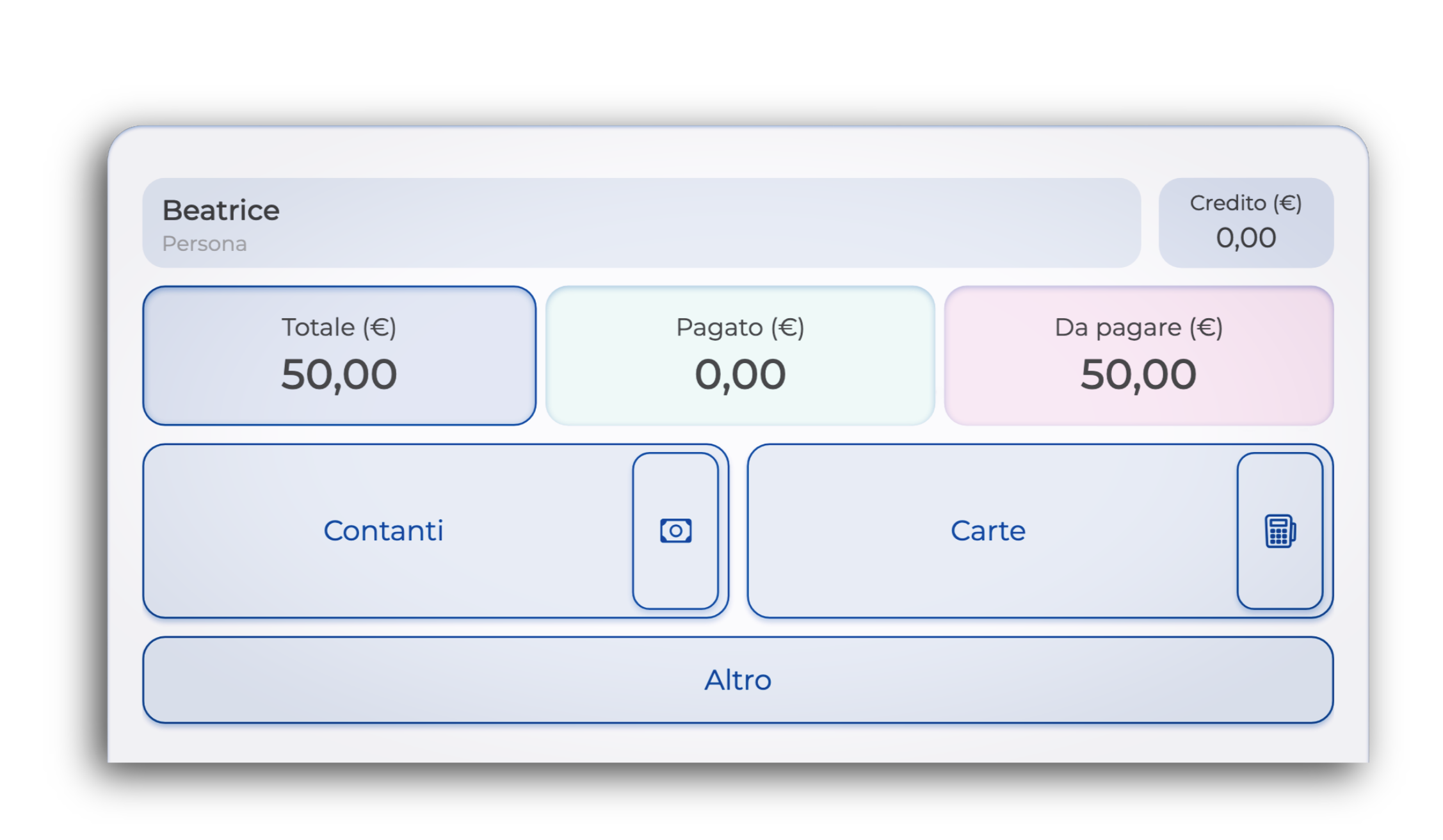Viewport: 1443px width, 840px height.
Task: Click the total amount 50,00
Action: (339, 375)
